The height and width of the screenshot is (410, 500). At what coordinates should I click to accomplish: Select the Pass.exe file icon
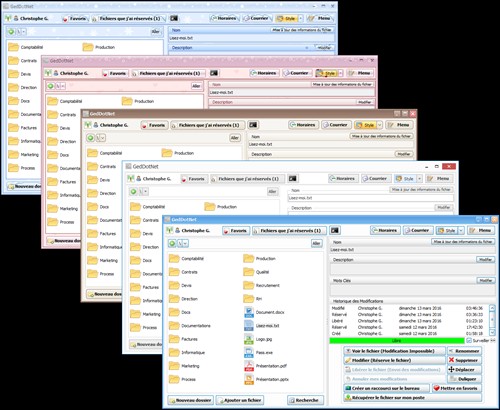click(x=249, y=352)
